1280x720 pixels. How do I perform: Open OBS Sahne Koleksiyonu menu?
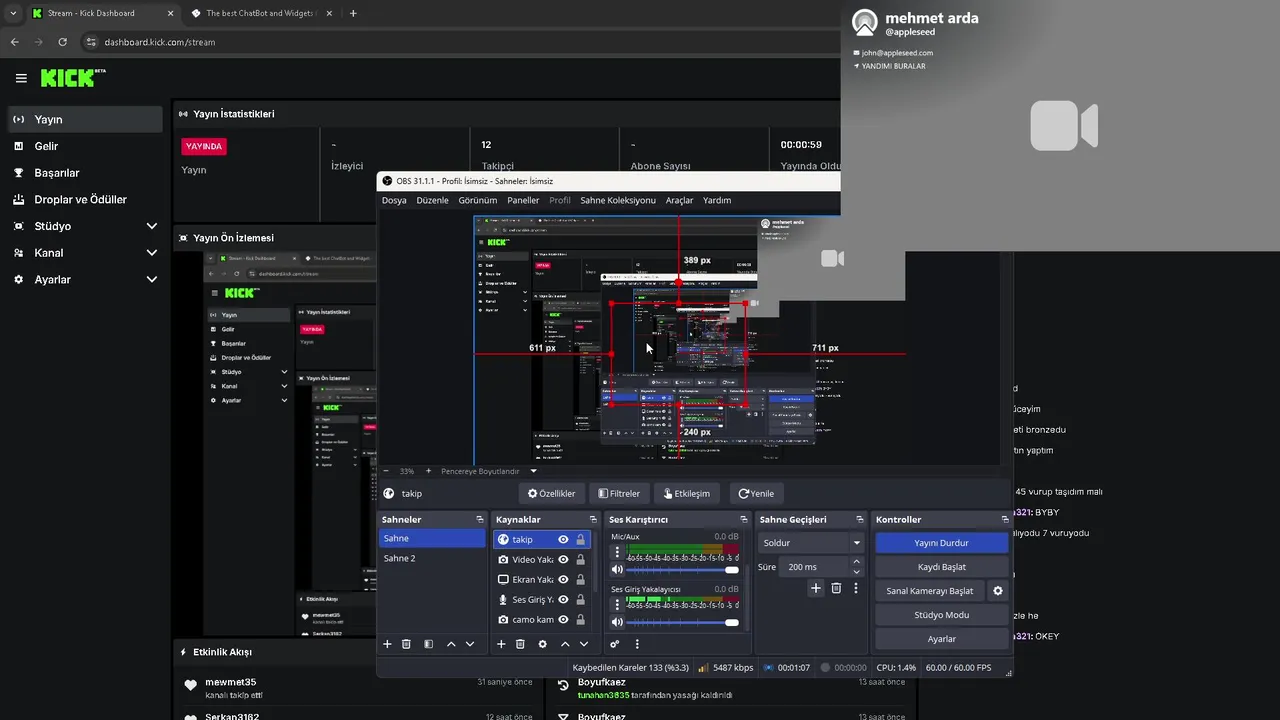(x=618, y=200)
